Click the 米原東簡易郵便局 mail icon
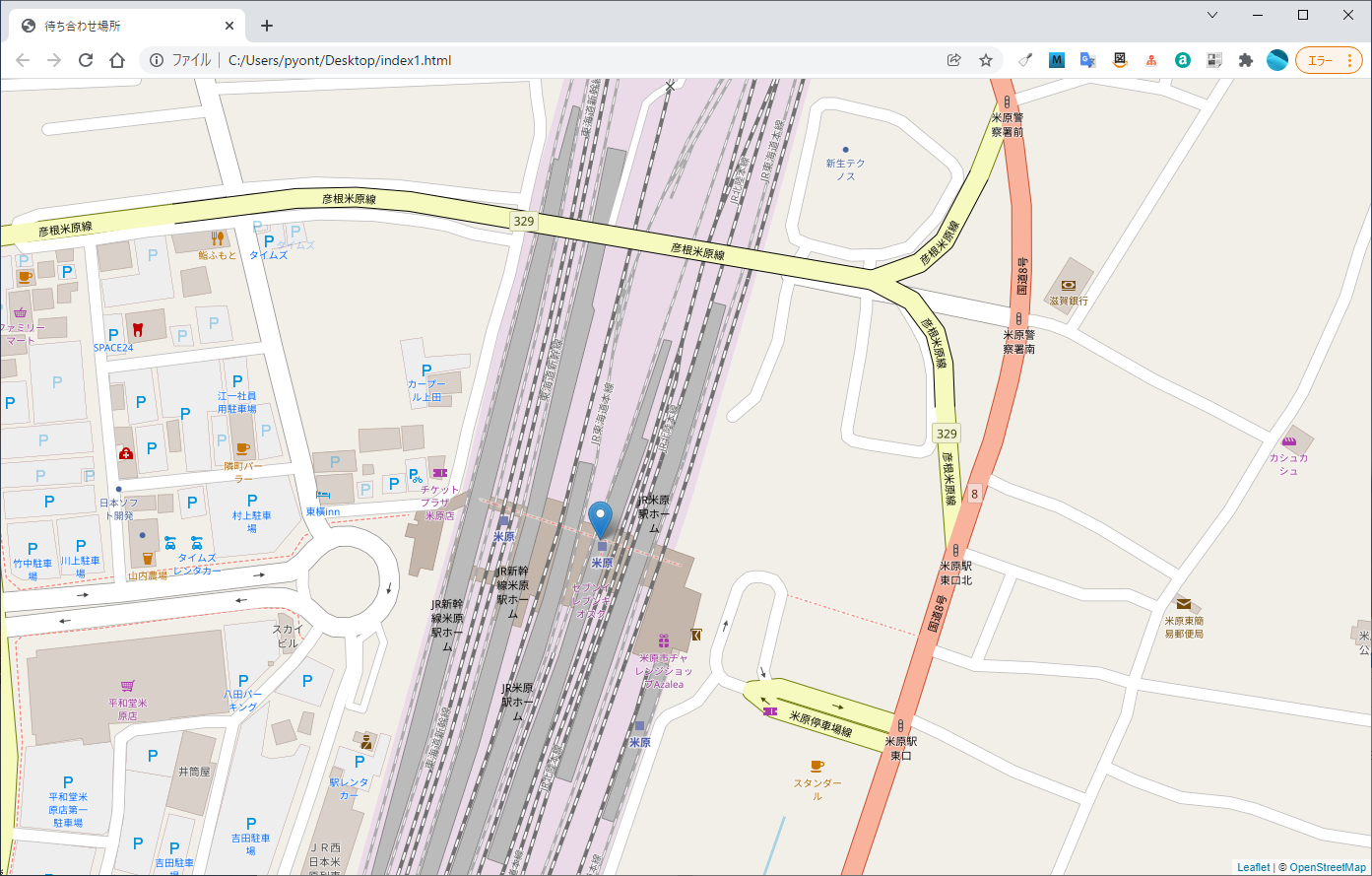Screen dimensions: 1372x876 pos(1183,604)
